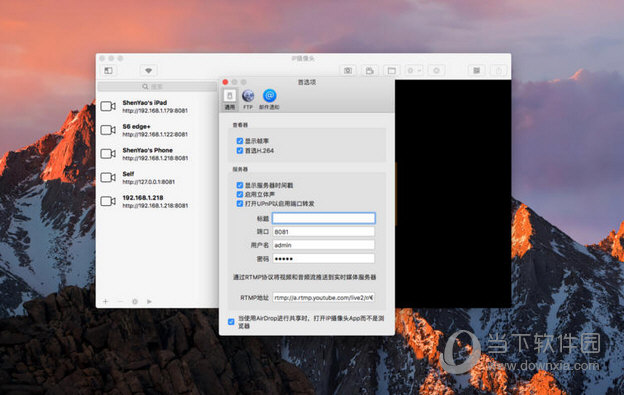Toggle the 显示帧率 checkbox

click(x=240, y=141)
